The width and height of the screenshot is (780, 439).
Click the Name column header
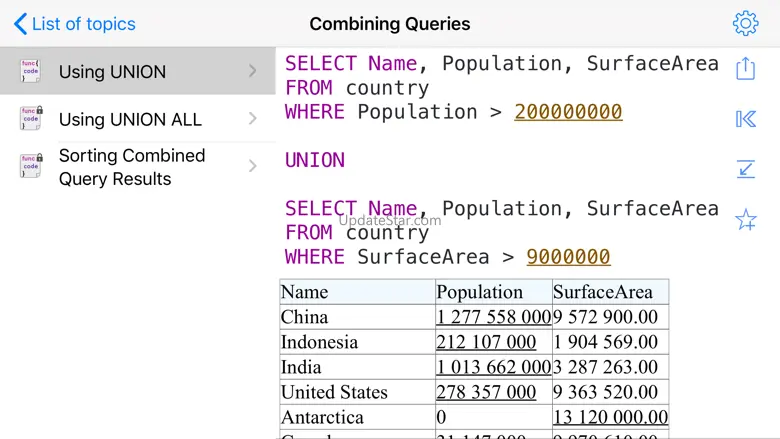357,292
